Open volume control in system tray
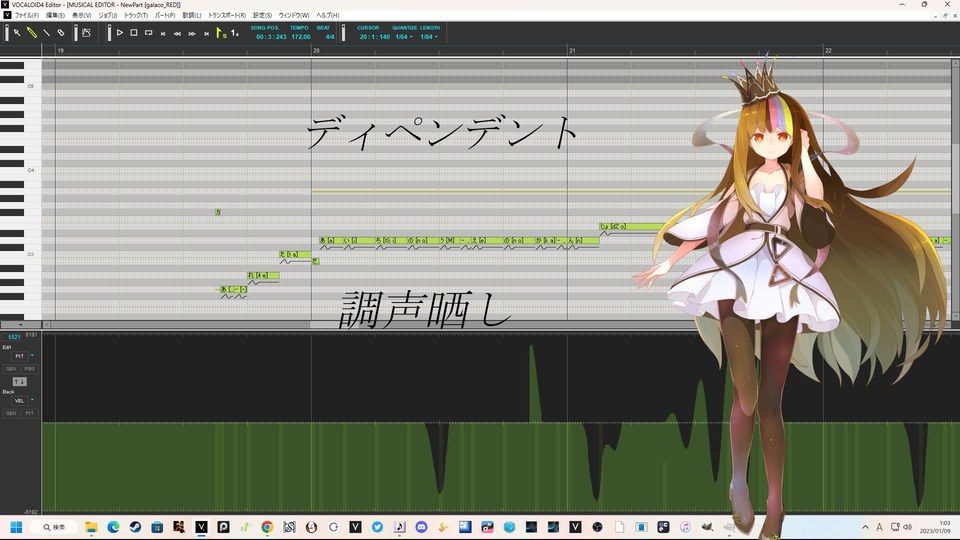The width and height of the screenshot is (960, 540). pos(907,527)
